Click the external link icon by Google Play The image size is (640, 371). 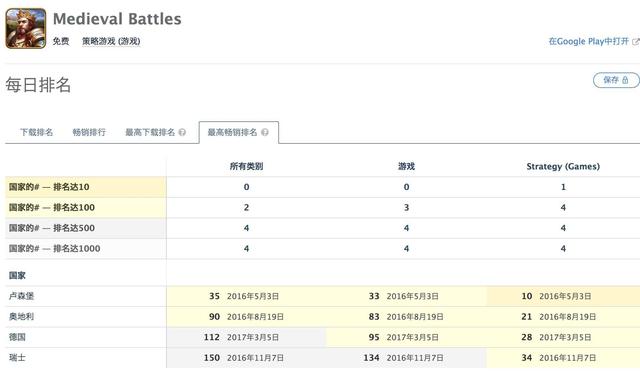click(636, 42)
